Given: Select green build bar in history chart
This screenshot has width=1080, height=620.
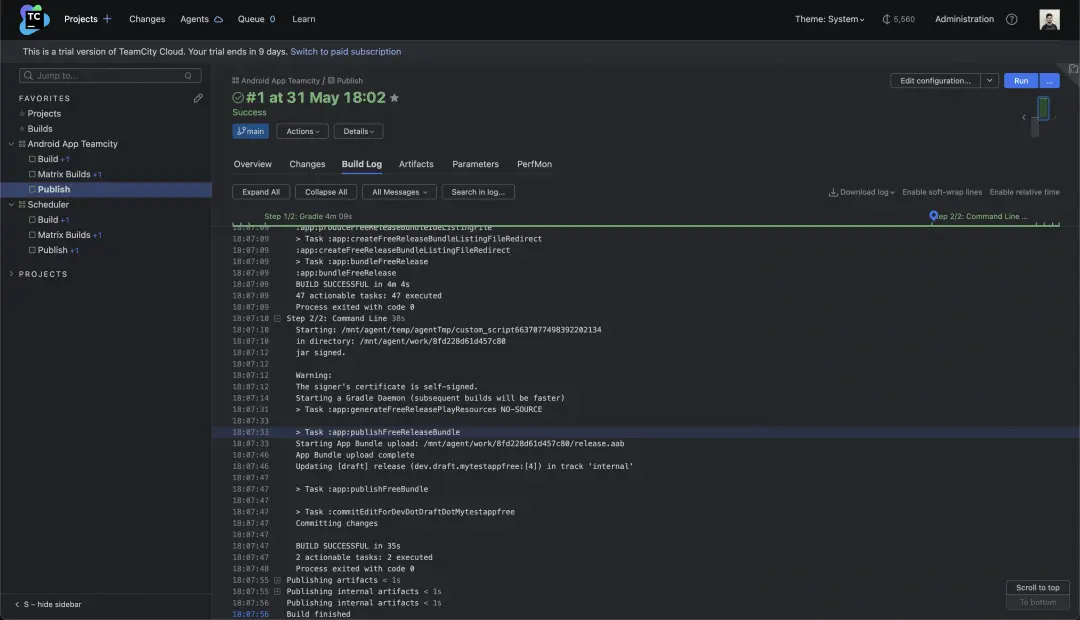Looking at the screenshot, I should (x=1043, y=108).
